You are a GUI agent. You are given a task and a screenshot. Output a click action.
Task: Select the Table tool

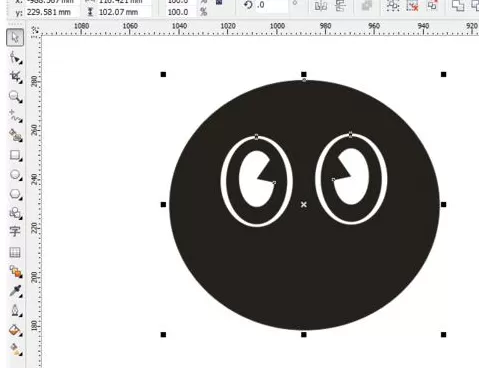(15, 252)
